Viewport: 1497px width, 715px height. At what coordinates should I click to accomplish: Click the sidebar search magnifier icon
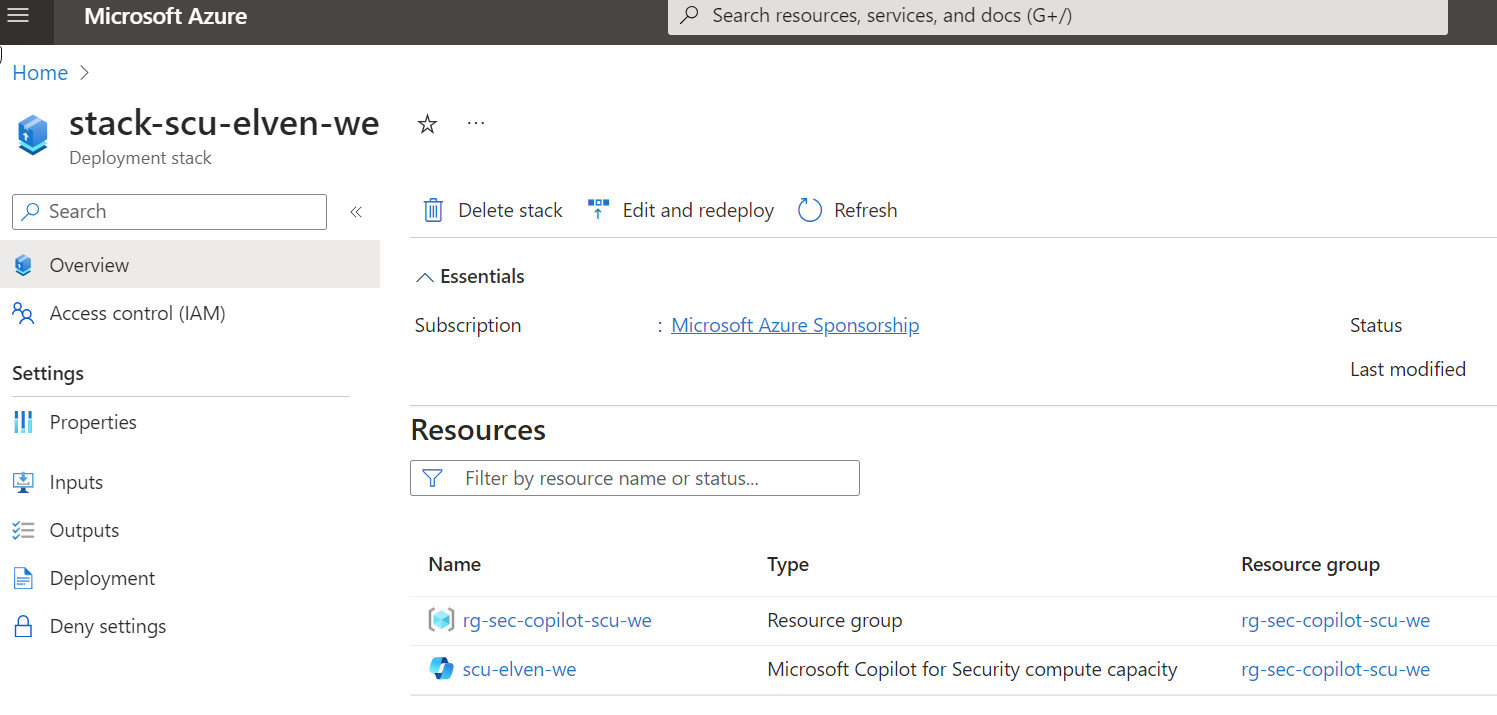coord(31,211)
